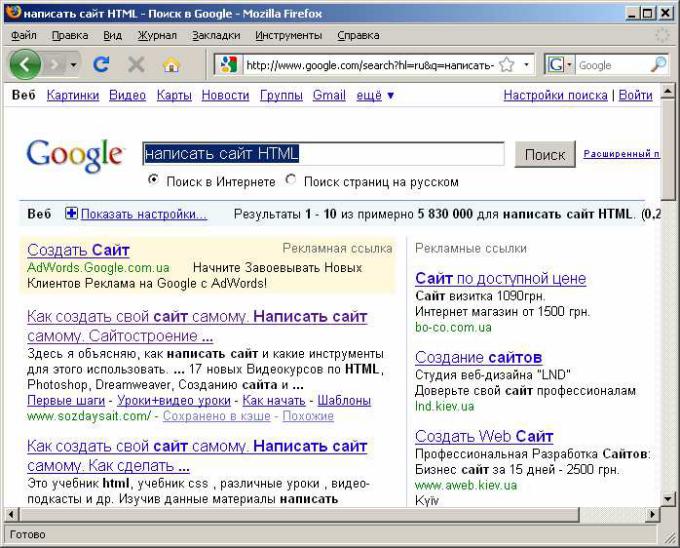Click the Stop loading X icon
The image size is (680, 548).
click(136, 65)
